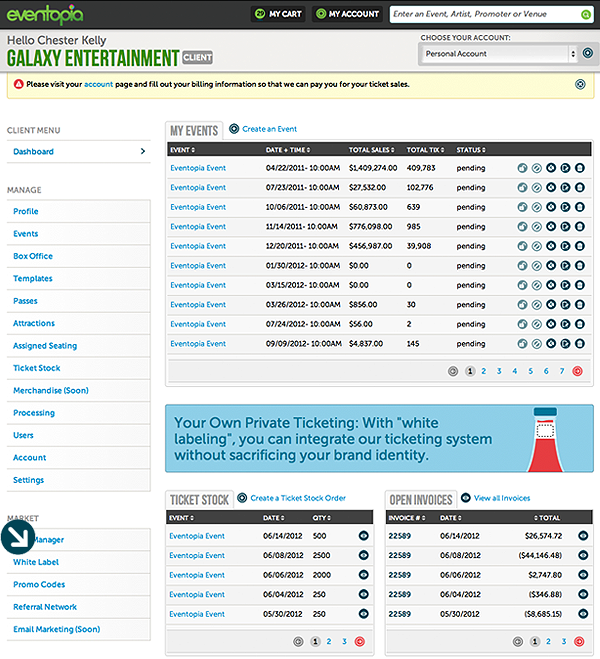Dismiss the yellow billing information notice

pos(580,84)
